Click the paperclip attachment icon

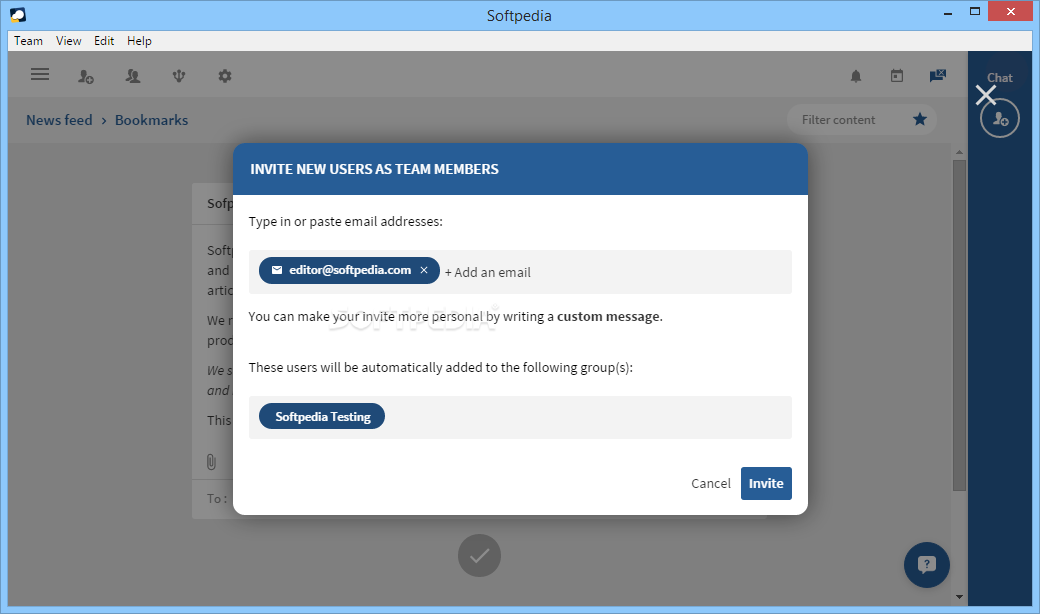click(211, 461)
